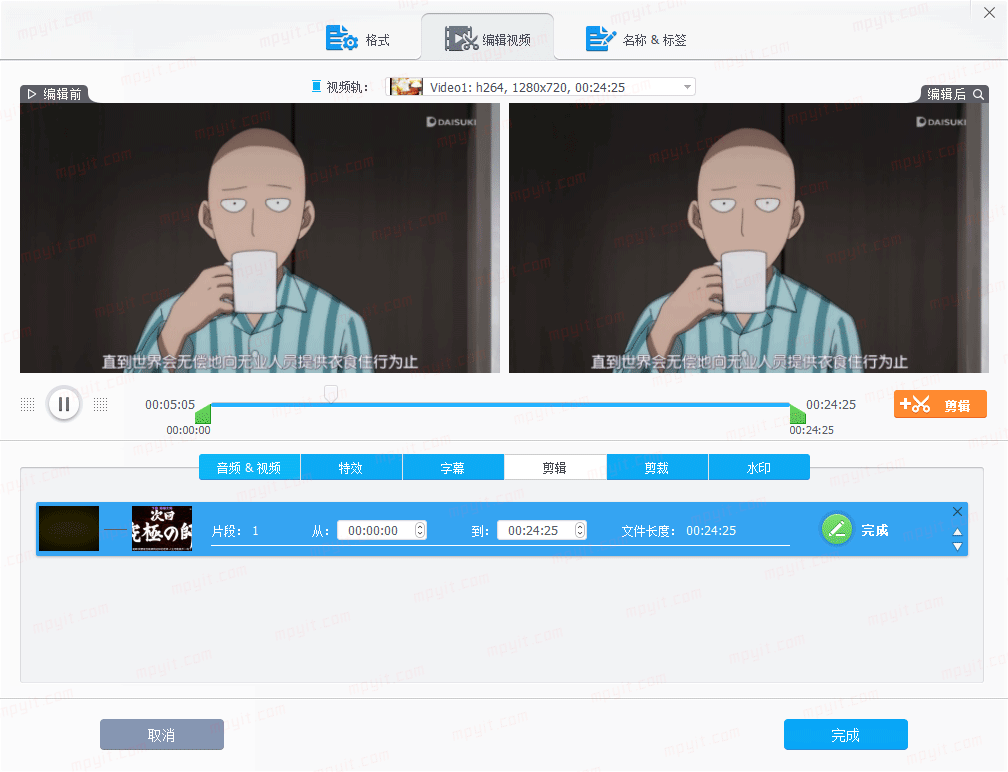Click the bottom 完成 done button
This screenshot has width=1008, height=772.
pyautogui.click(x=845, y=735)
